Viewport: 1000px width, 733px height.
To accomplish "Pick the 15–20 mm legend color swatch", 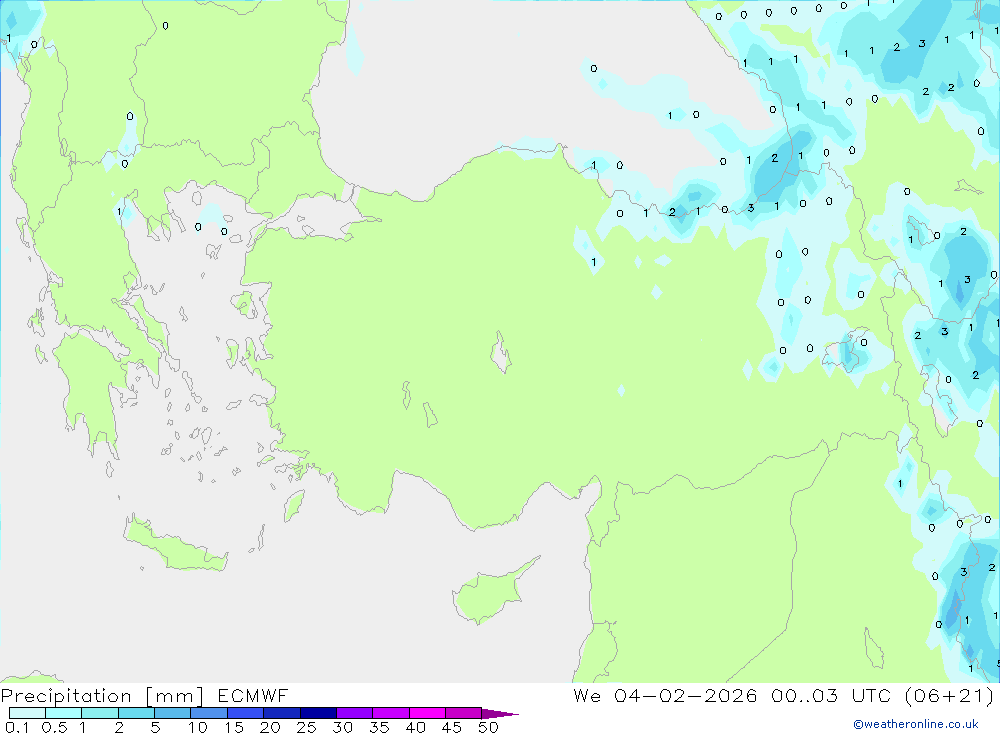I will [x=246, y=713].
